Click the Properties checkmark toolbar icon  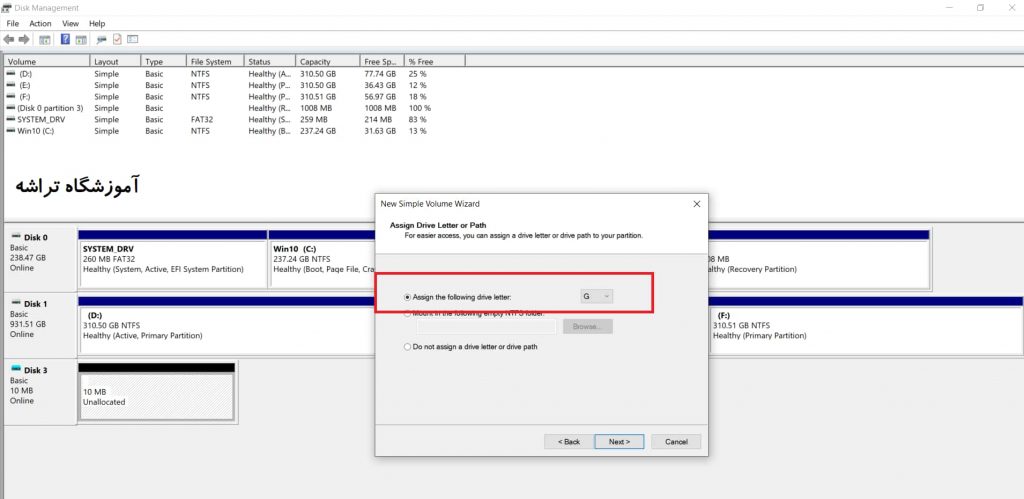coord(117,39)
